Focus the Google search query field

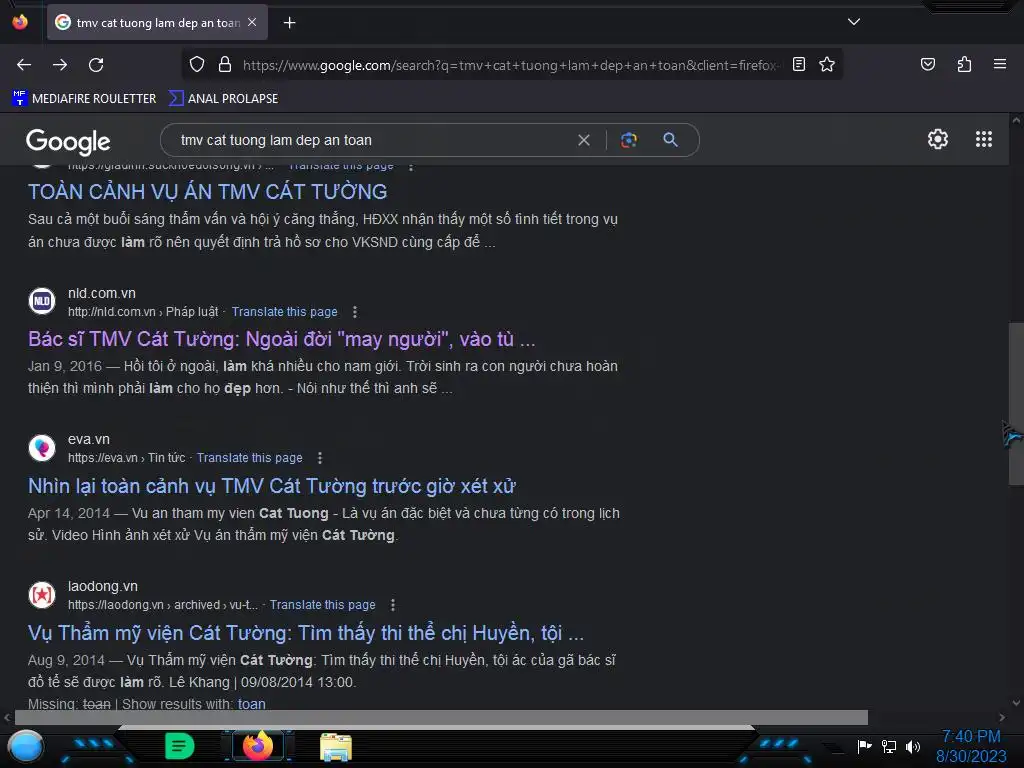(x=372, y=140)
